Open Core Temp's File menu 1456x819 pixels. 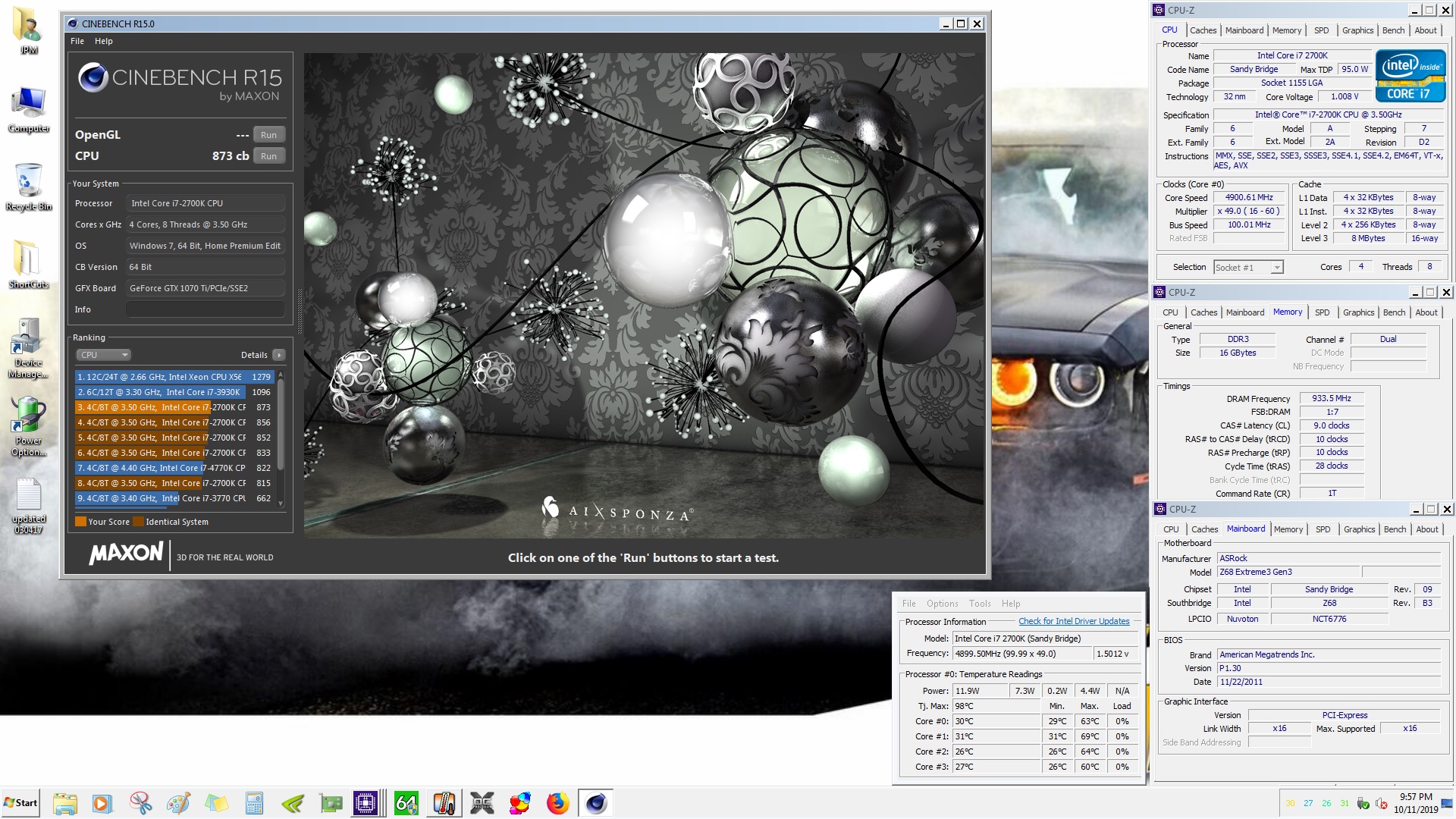pyautogui.click(x=908, y=604)
